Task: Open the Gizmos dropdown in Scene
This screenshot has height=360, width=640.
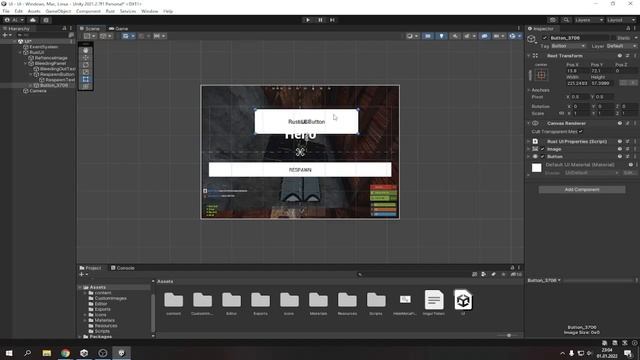Action: point(515,36)
